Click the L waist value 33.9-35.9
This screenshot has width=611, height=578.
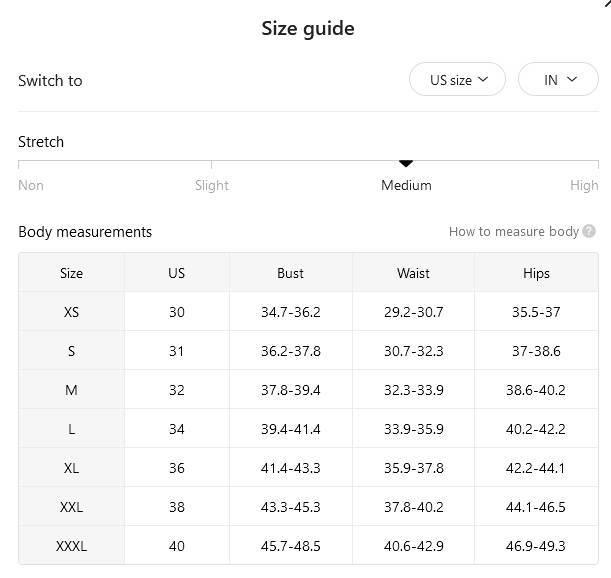tap(414, 429)
